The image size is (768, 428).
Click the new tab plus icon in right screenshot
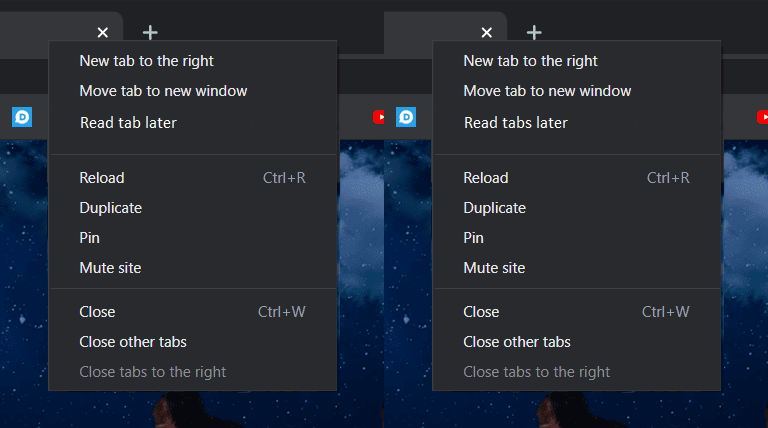click(x=534, y=33)
